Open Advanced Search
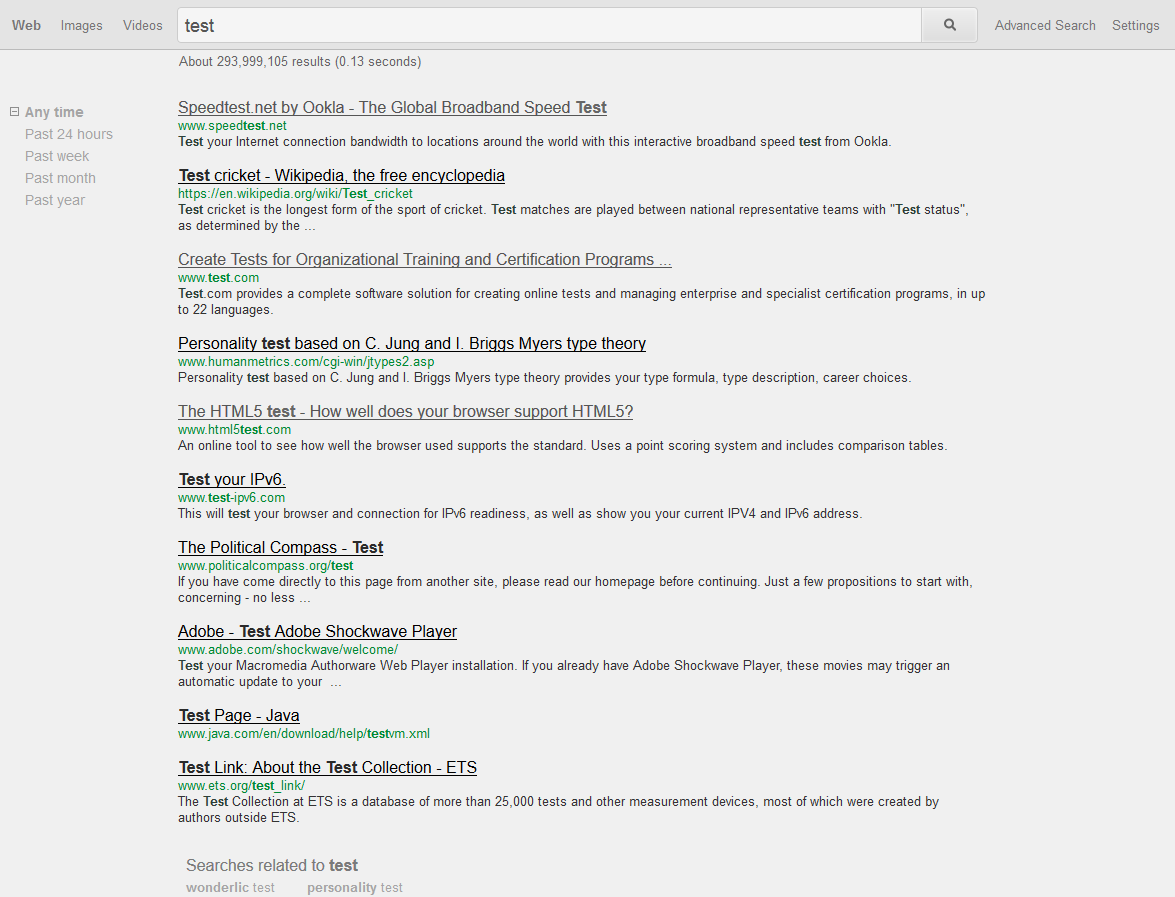Image resolution: width=1175 pixels, height=897 pixels. (1045, 25)
